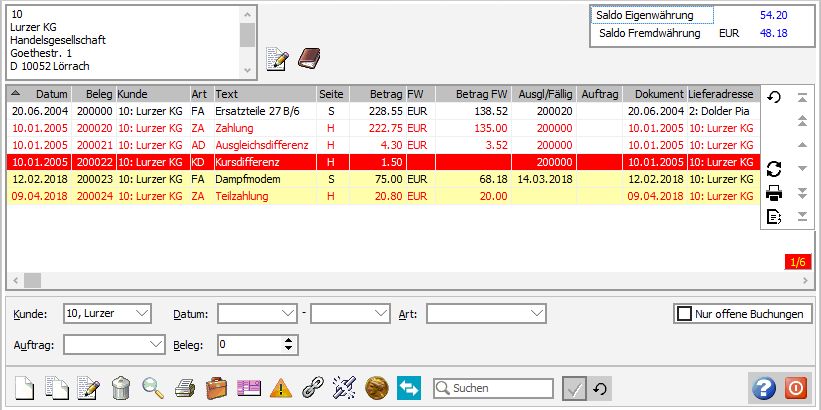Image resolution: width=821 pixels, height=410 pixels.
Task: Click the chain link icon
Action: pos(313,388)
